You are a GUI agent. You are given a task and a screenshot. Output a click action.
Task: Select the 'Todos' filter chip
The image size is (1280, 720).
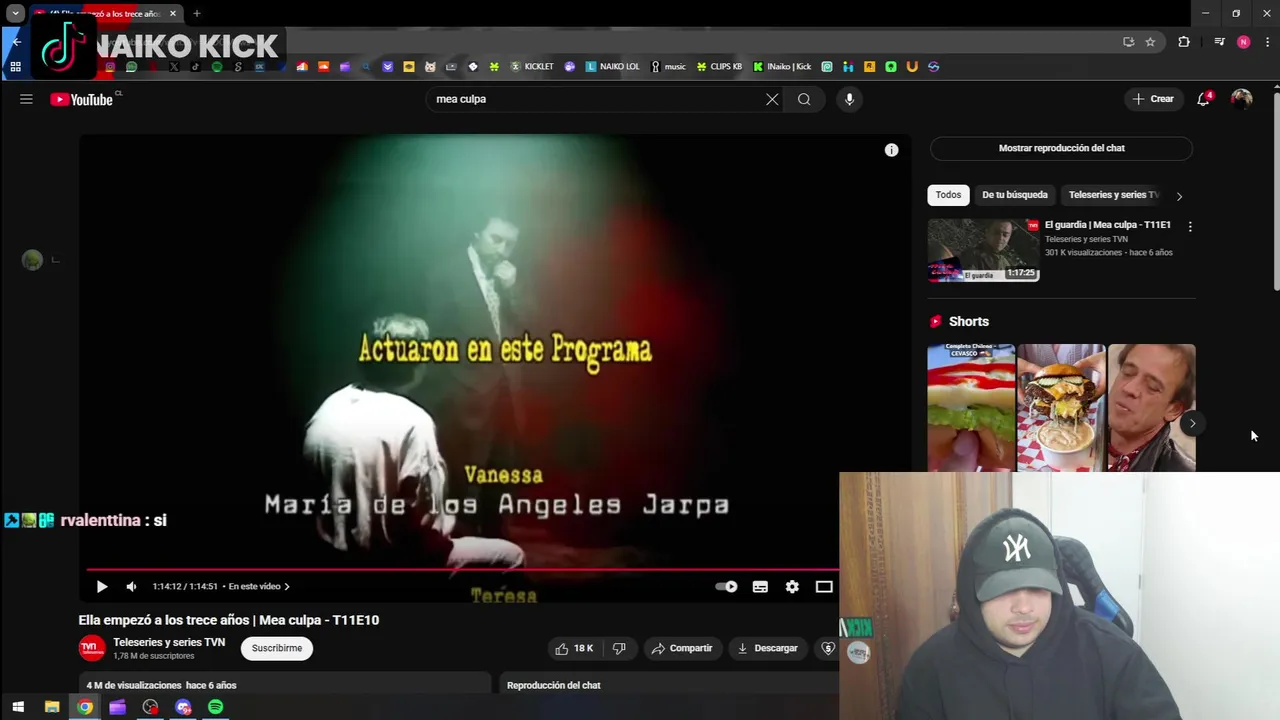tap(948, 195)
